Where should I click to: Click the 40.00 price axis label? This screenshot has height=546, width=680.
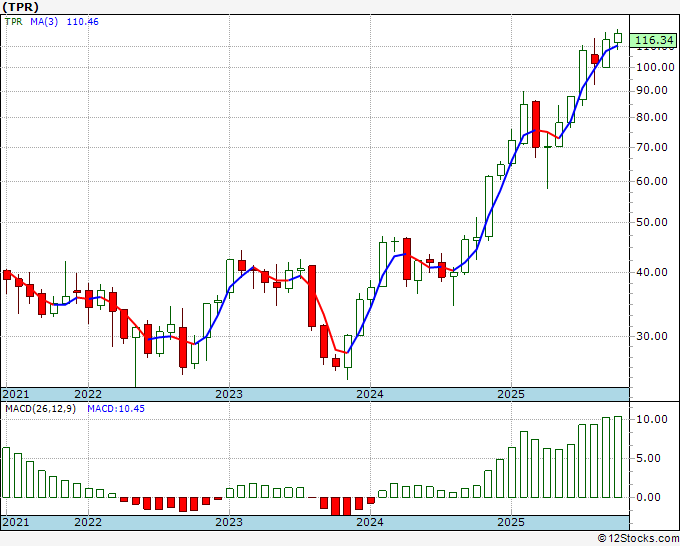[651, 272]
